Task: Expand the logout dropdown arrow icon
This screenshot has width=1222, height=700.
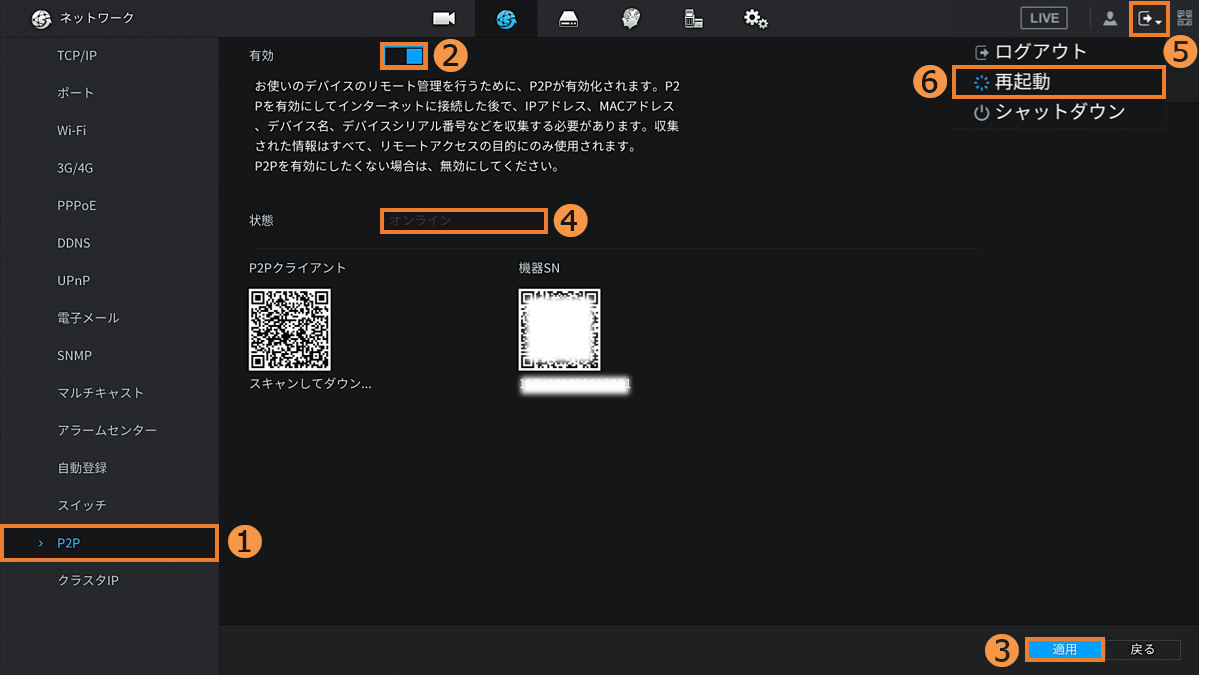Action: 1149,19
